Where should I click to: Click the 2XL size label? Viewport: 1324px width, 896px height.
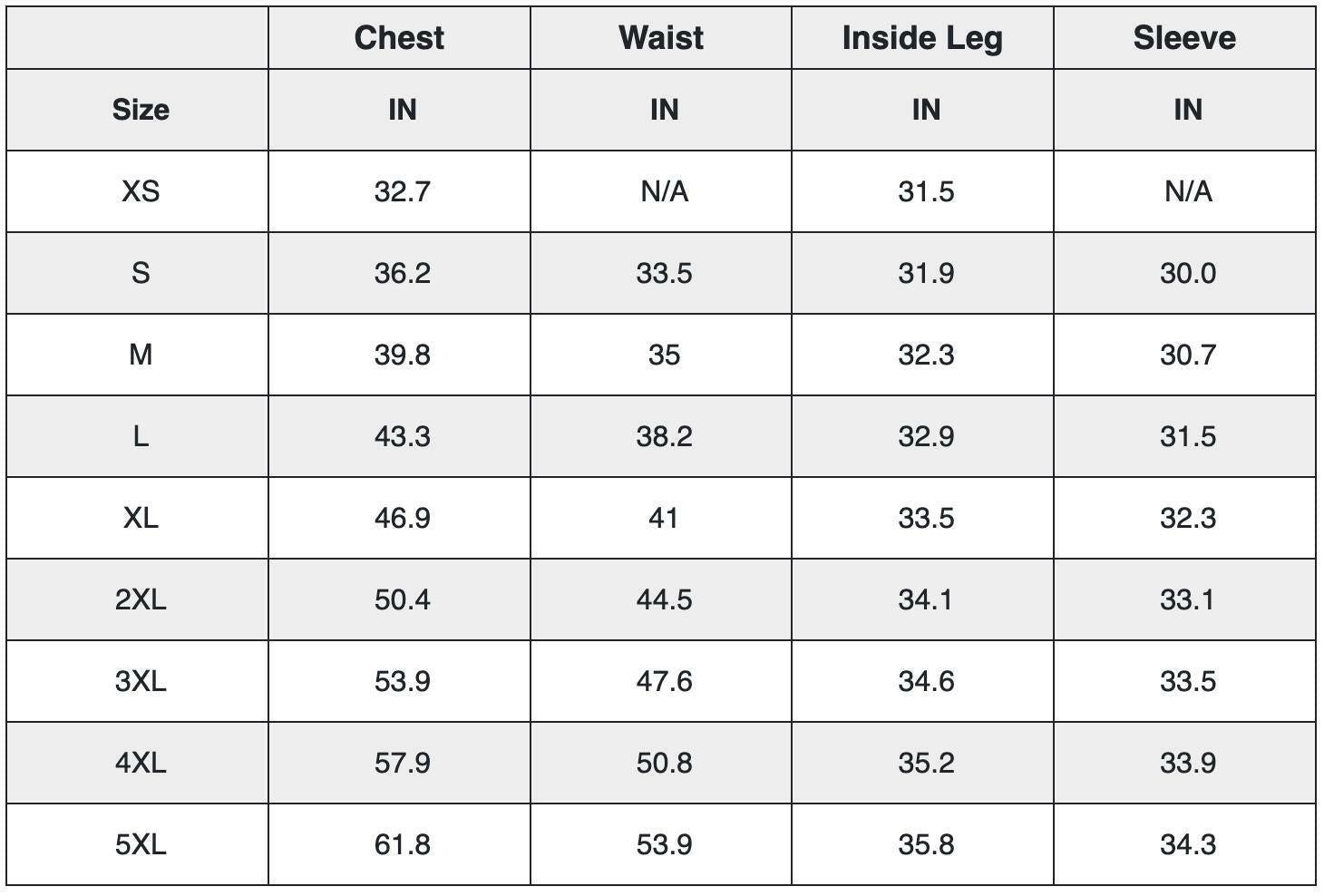(x=141, y=599)
